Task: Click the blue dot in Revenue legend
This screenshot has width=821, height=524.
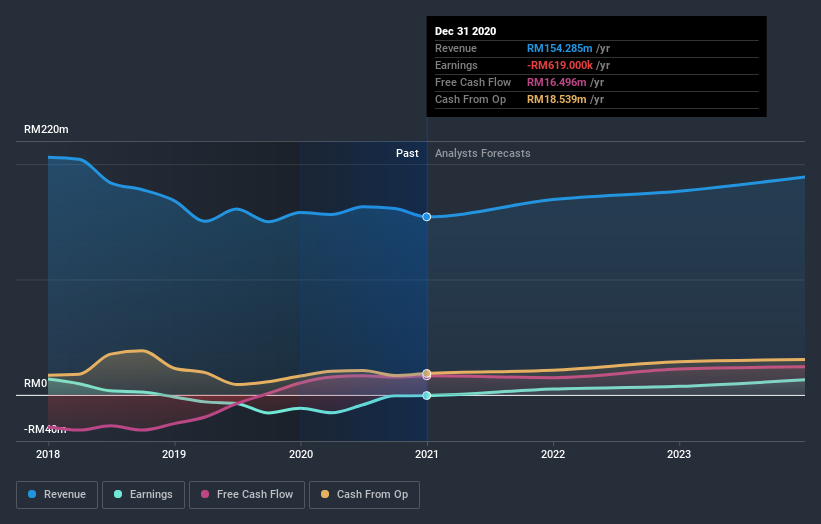Action: pyautogui.click(x=32, y=494)
